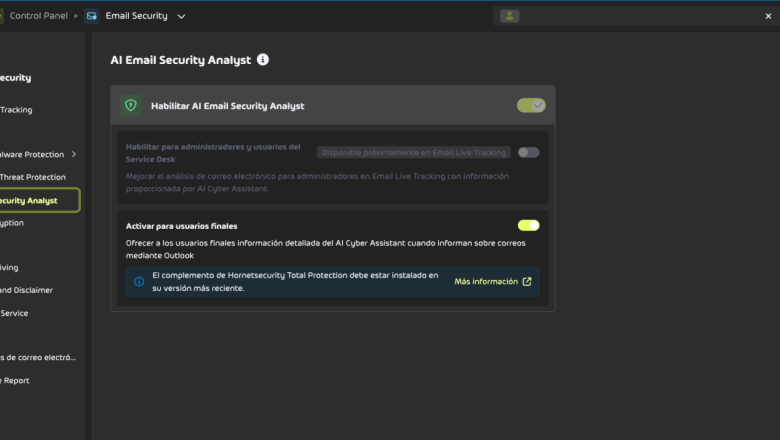Toggle Habilitar AI Email Security Analyst switch
The image size is (780, 440).
(x=531, y=105)
